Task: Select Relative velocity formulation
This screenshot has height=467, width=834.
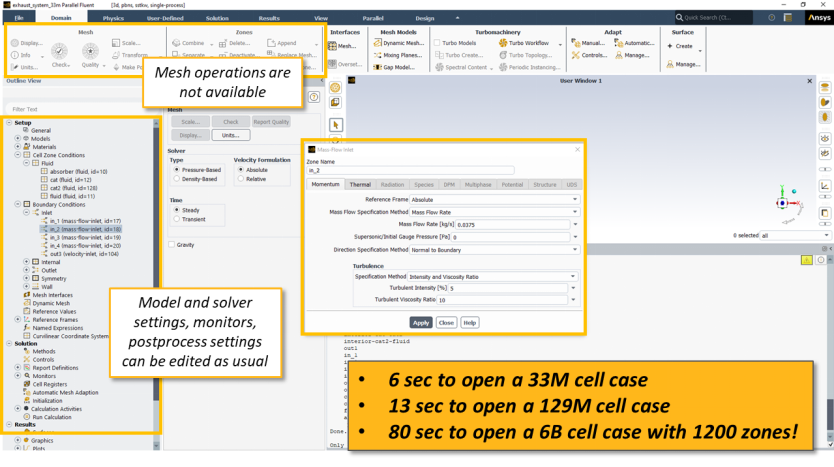Action: pos(241,179)
